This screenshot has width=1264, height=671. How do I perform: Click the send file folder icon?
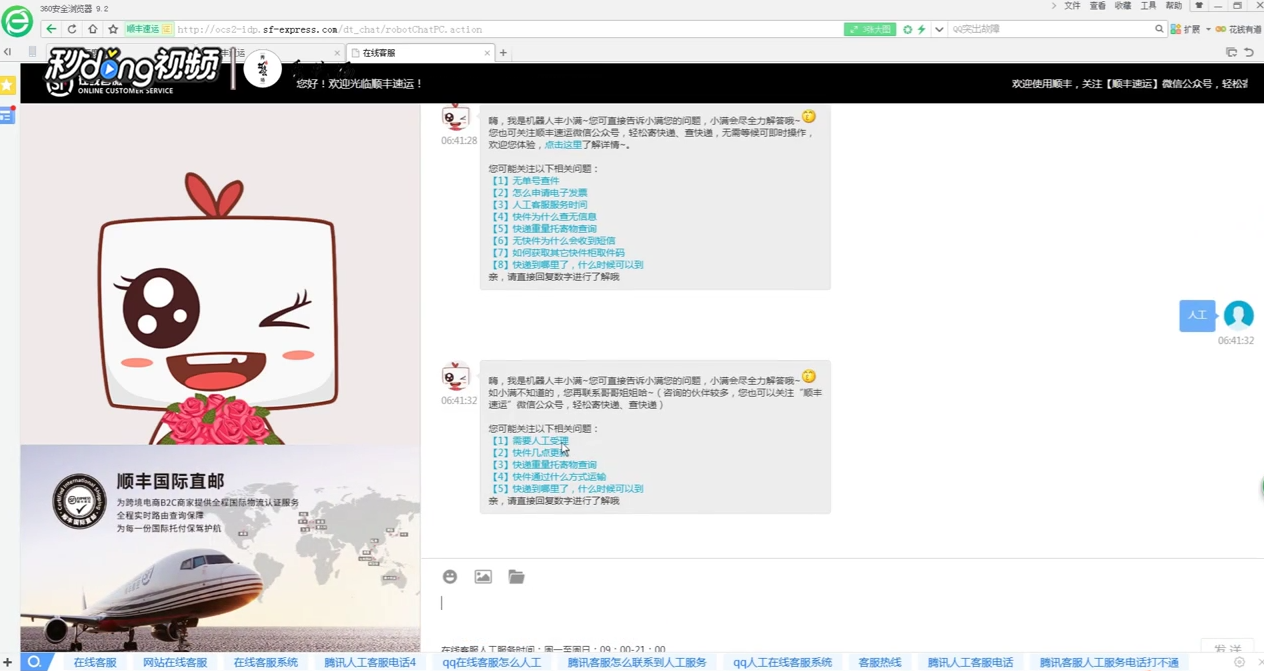pos(516,577)
